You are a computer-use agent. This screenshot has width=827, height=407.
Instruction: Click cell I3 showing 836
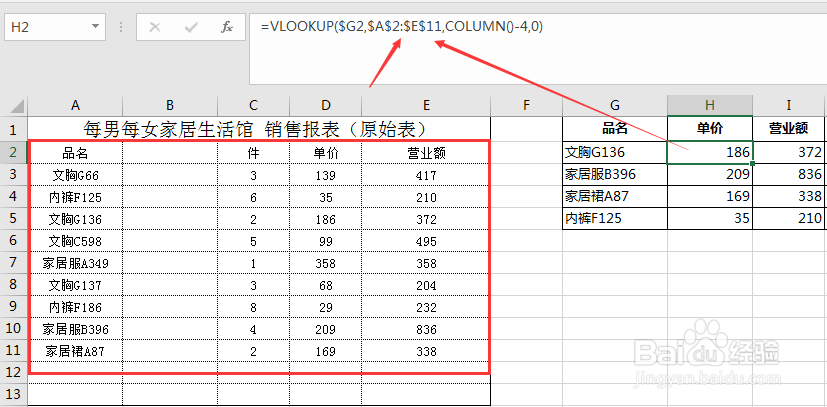coord(788,175)
